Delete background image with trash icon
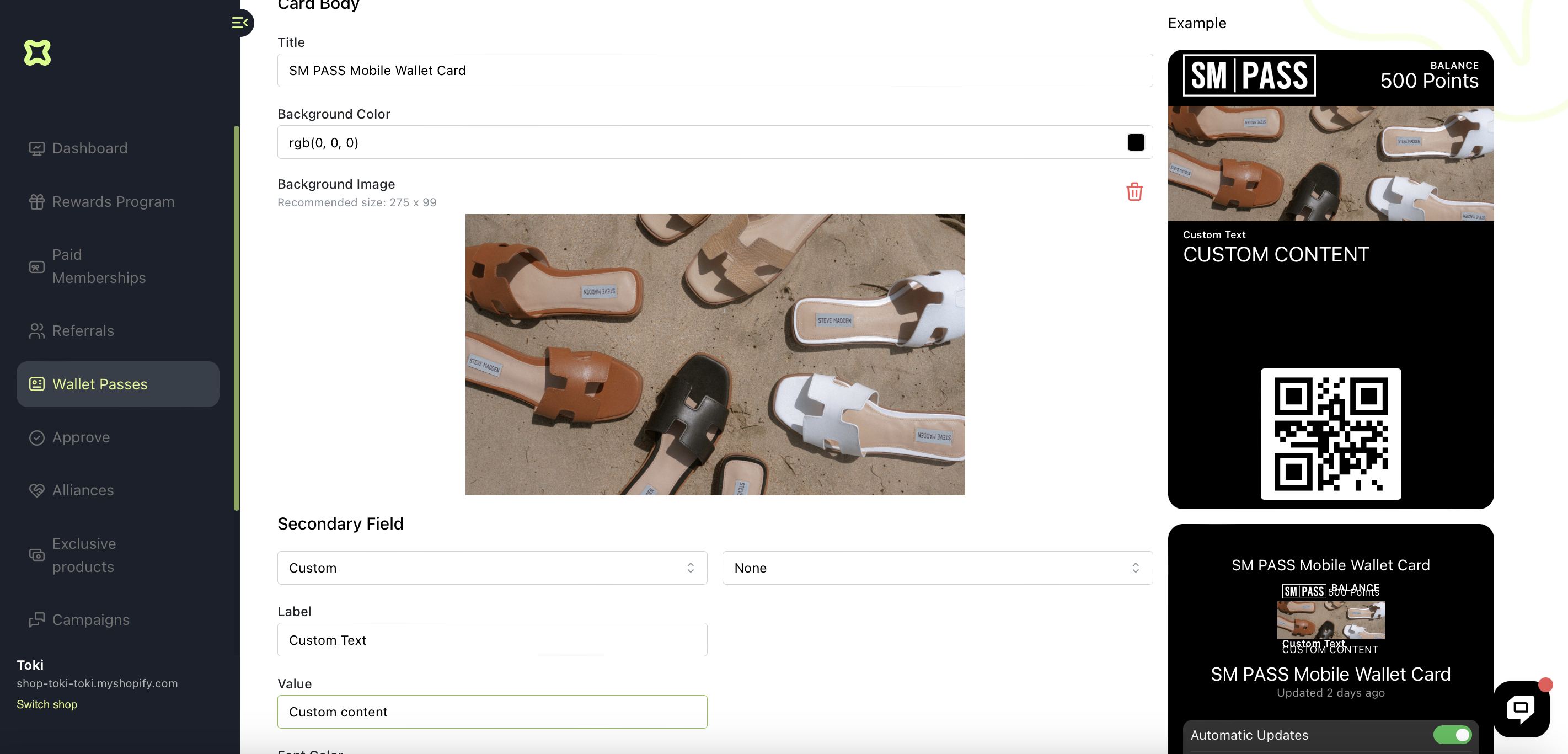 pyautogui.click(x=1134, y=192)
